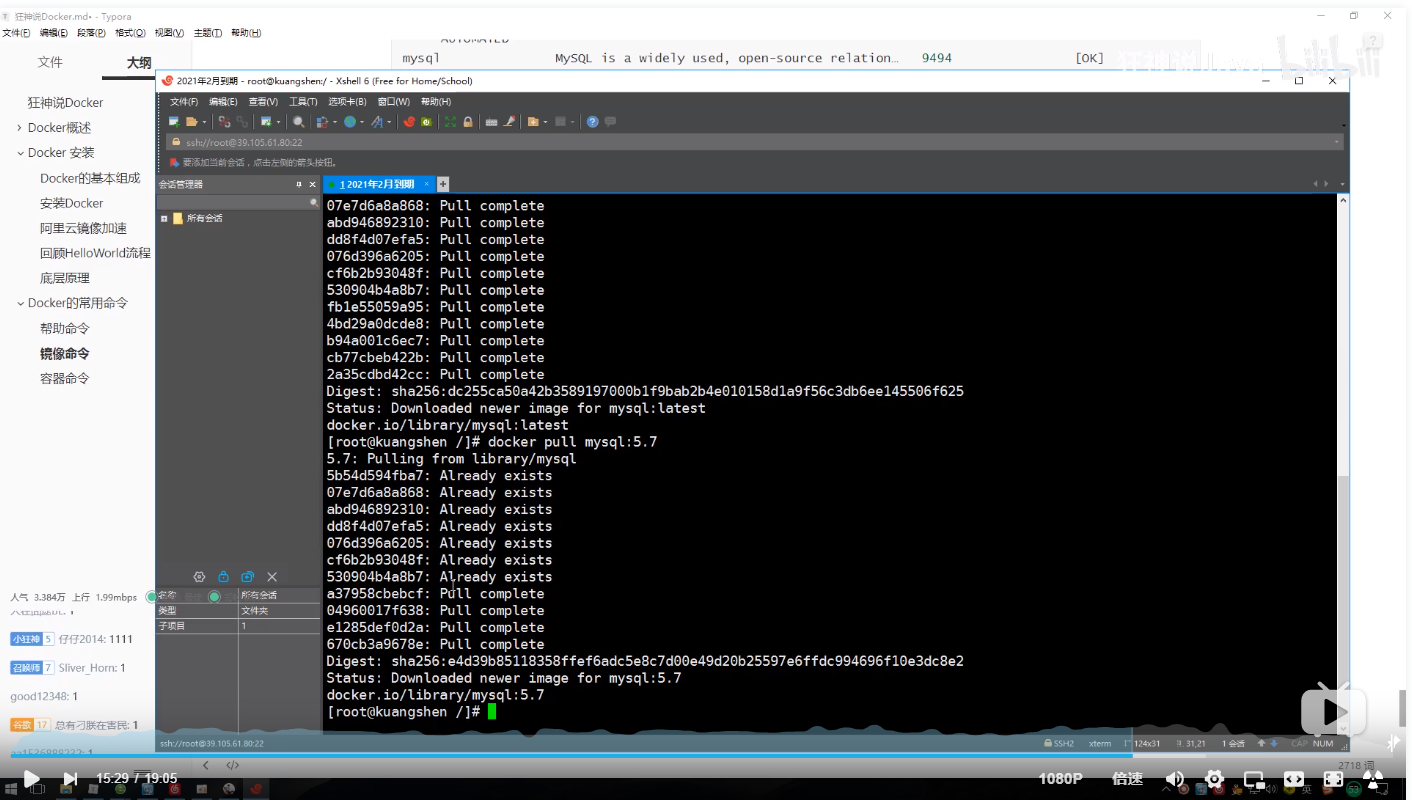1412x800 pixels.
Task: Click the magnifier Find icon in Xshell toolbar
Action: pyautogui.click(x=298, y=122)
